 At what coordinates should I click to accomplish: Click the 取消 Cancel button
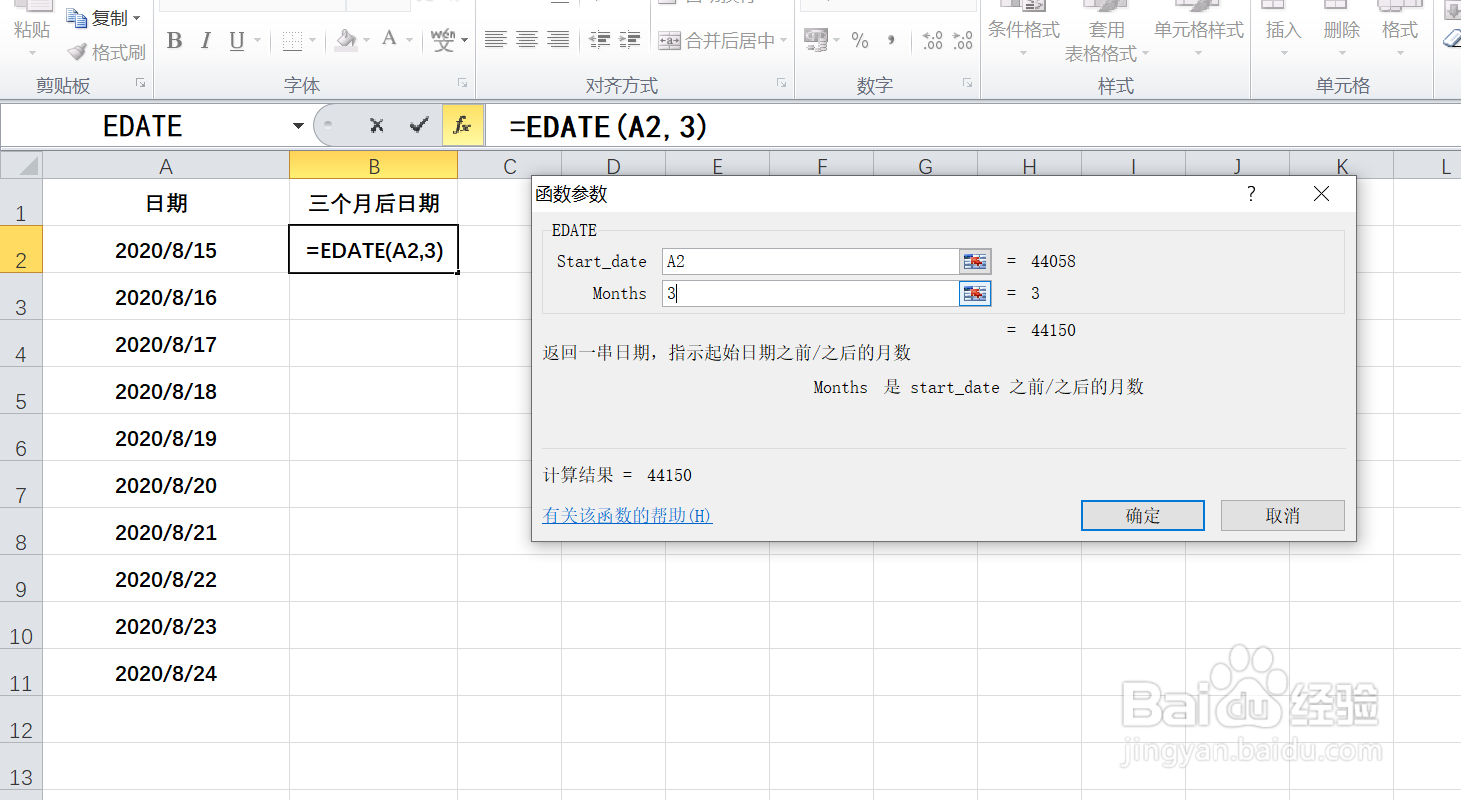tap(1283, 516)
